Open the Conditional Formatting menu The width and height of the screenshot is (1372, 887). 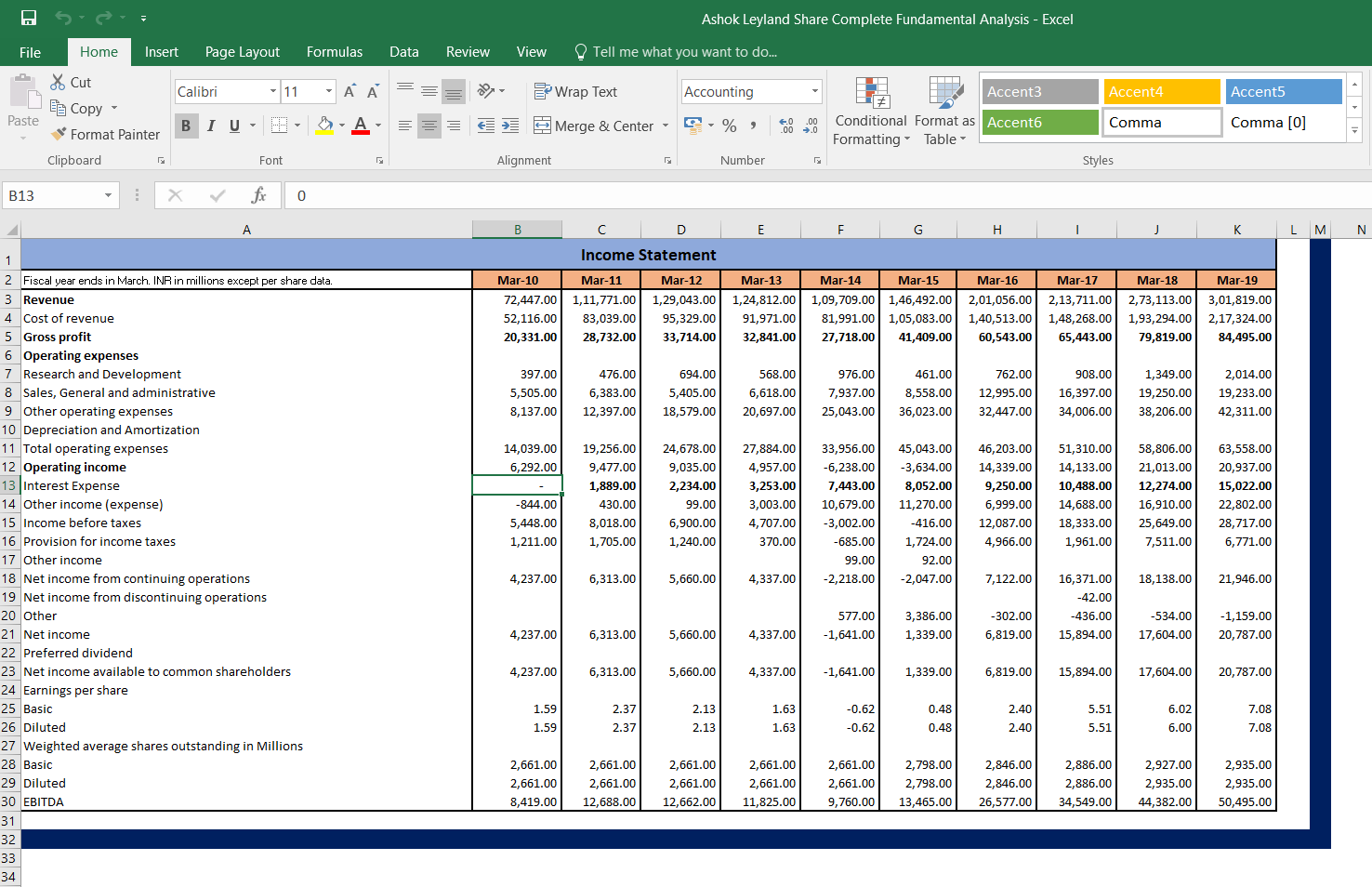point(871,112)
